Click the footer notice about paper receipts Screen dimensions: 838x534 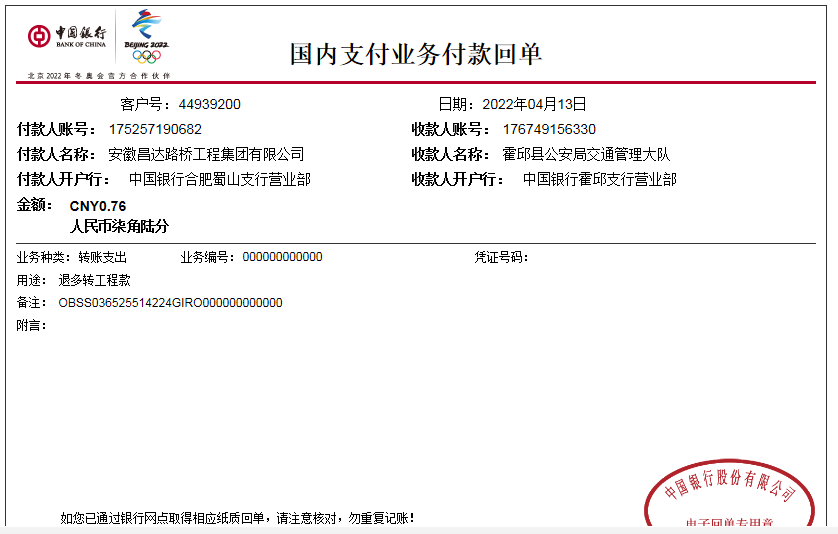[x=237, y=518]
